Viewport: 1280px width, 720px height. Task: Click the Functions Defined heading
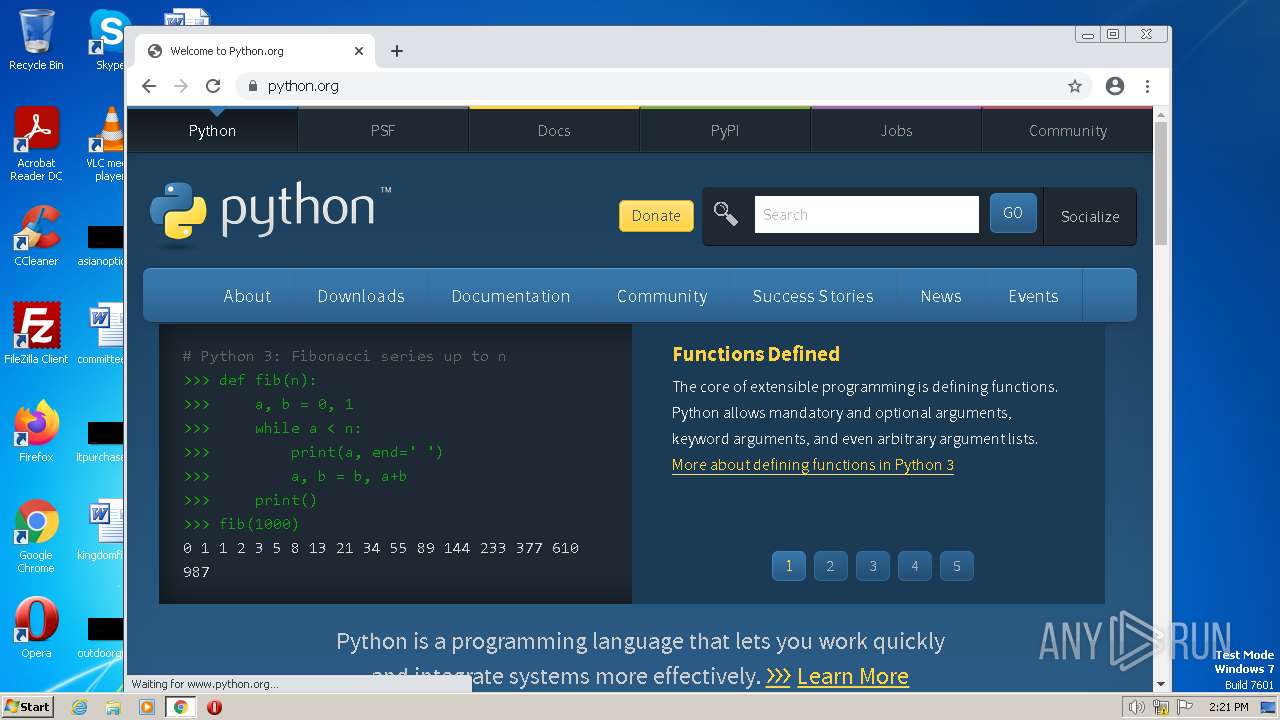pos(756,354)
